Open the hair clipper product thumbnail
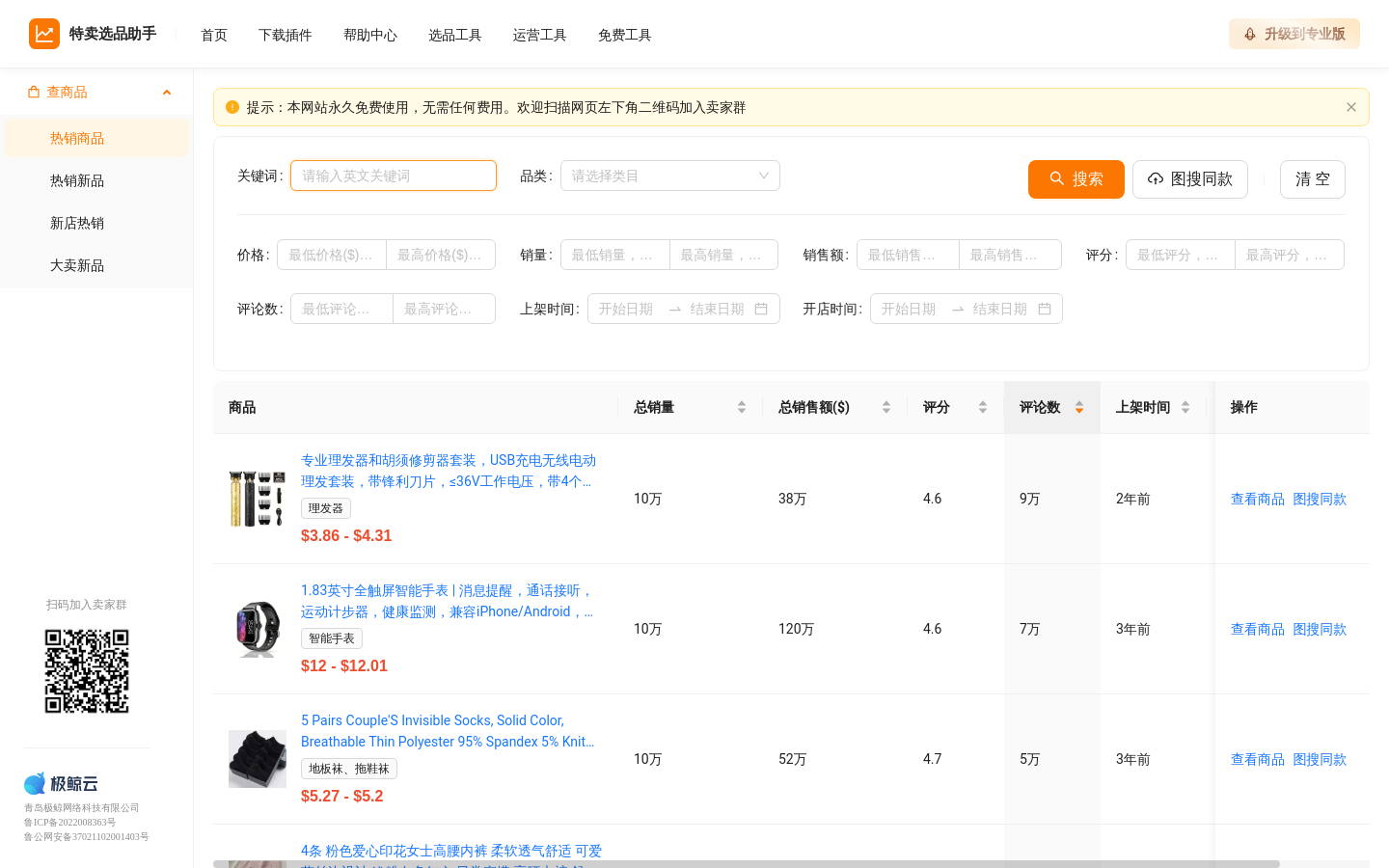This screenshot has height=868, width=1389. pos(258,499)
